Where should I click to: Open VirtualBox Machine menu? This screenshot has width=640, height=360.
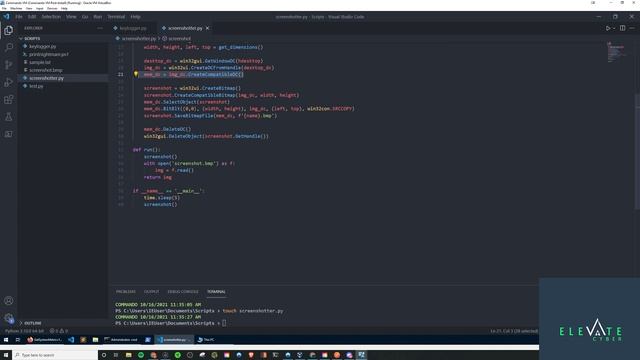click(16, 8)
